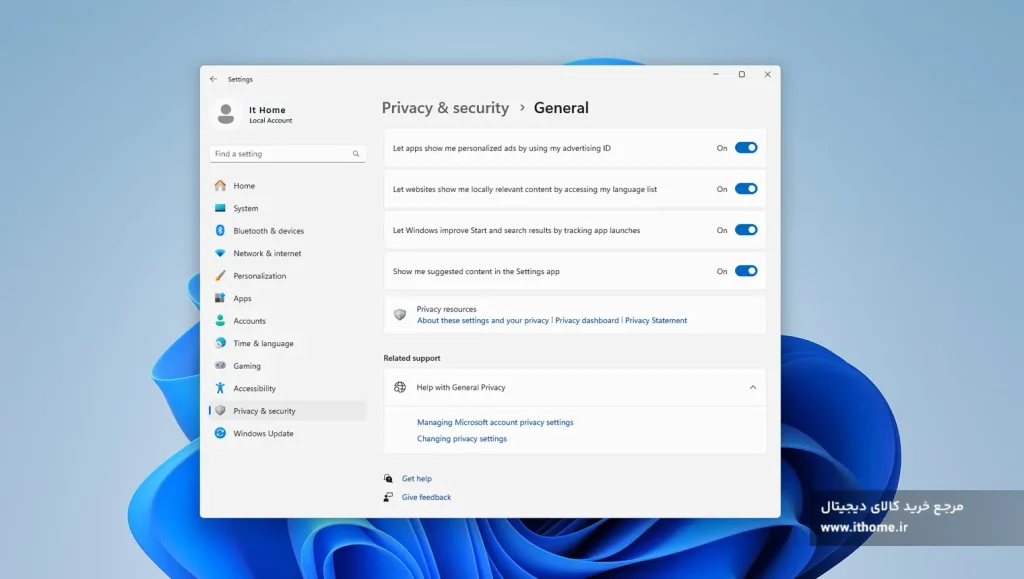
Task: Open Managing Microsoft account privacy settings link
Action: [x=495, y=422]
